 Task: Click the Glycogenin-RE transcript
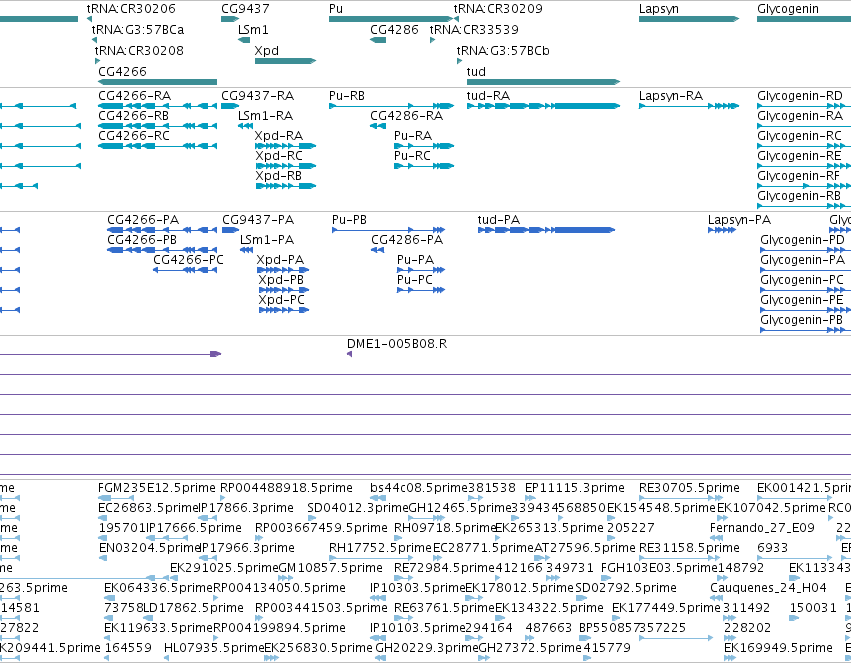(804, 166)
